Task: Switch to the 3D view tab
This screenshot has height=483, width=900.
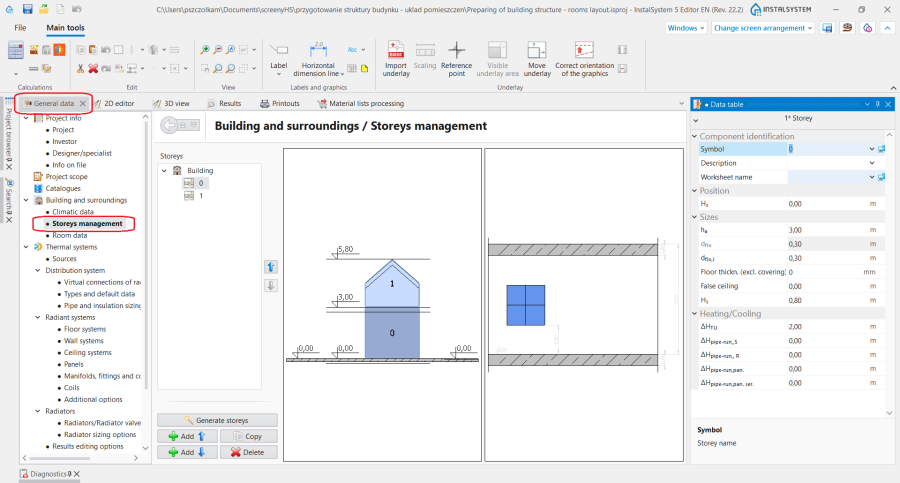Action: [171, 103]
